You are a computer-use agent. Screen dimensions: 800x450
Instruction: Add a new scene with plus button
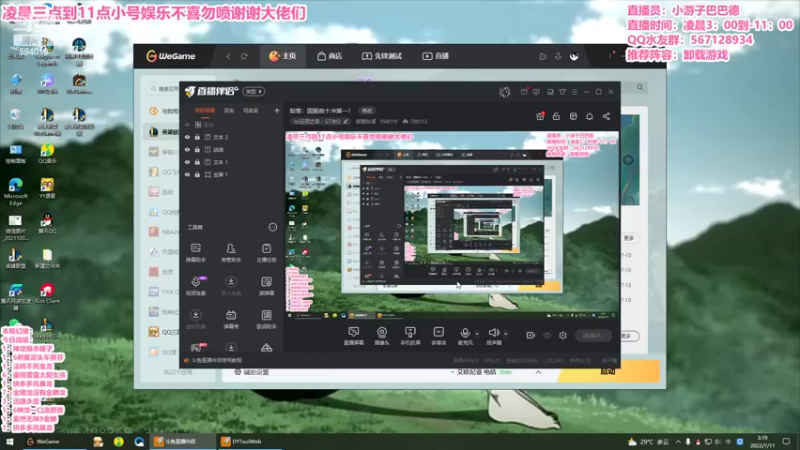click(277, 110)
